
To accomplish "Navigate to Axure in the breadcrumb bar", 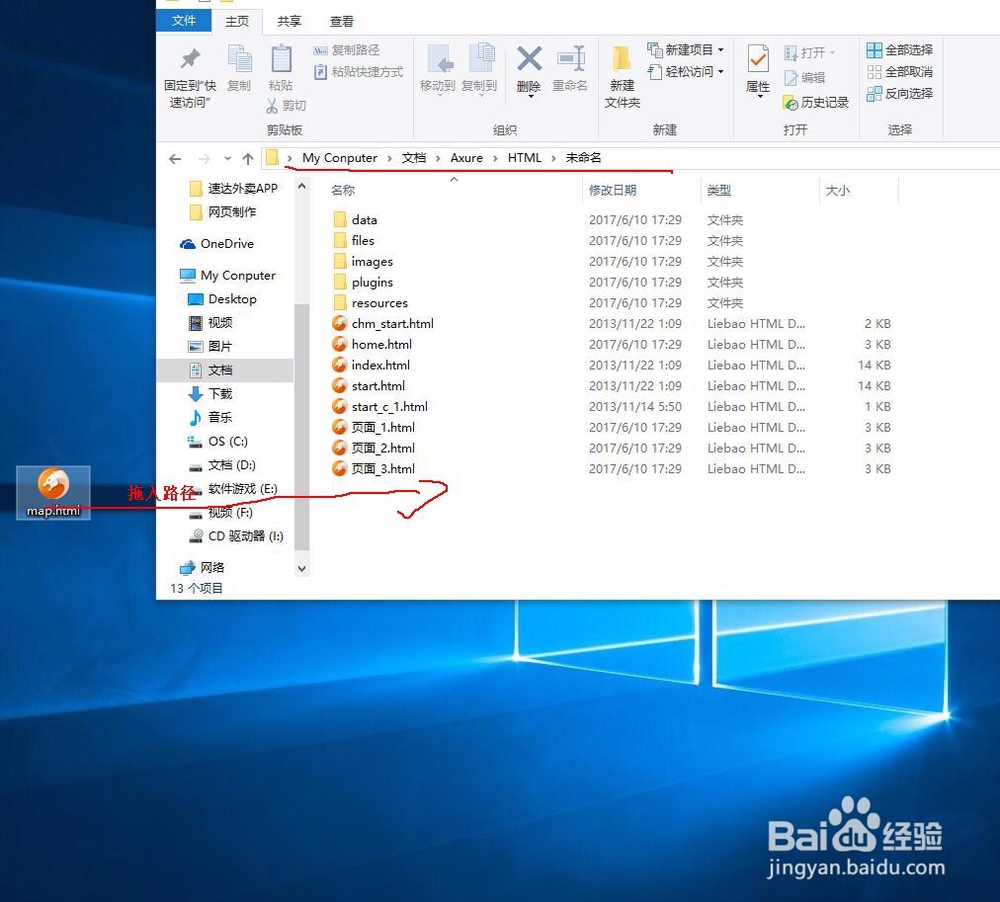I will 466,157.
